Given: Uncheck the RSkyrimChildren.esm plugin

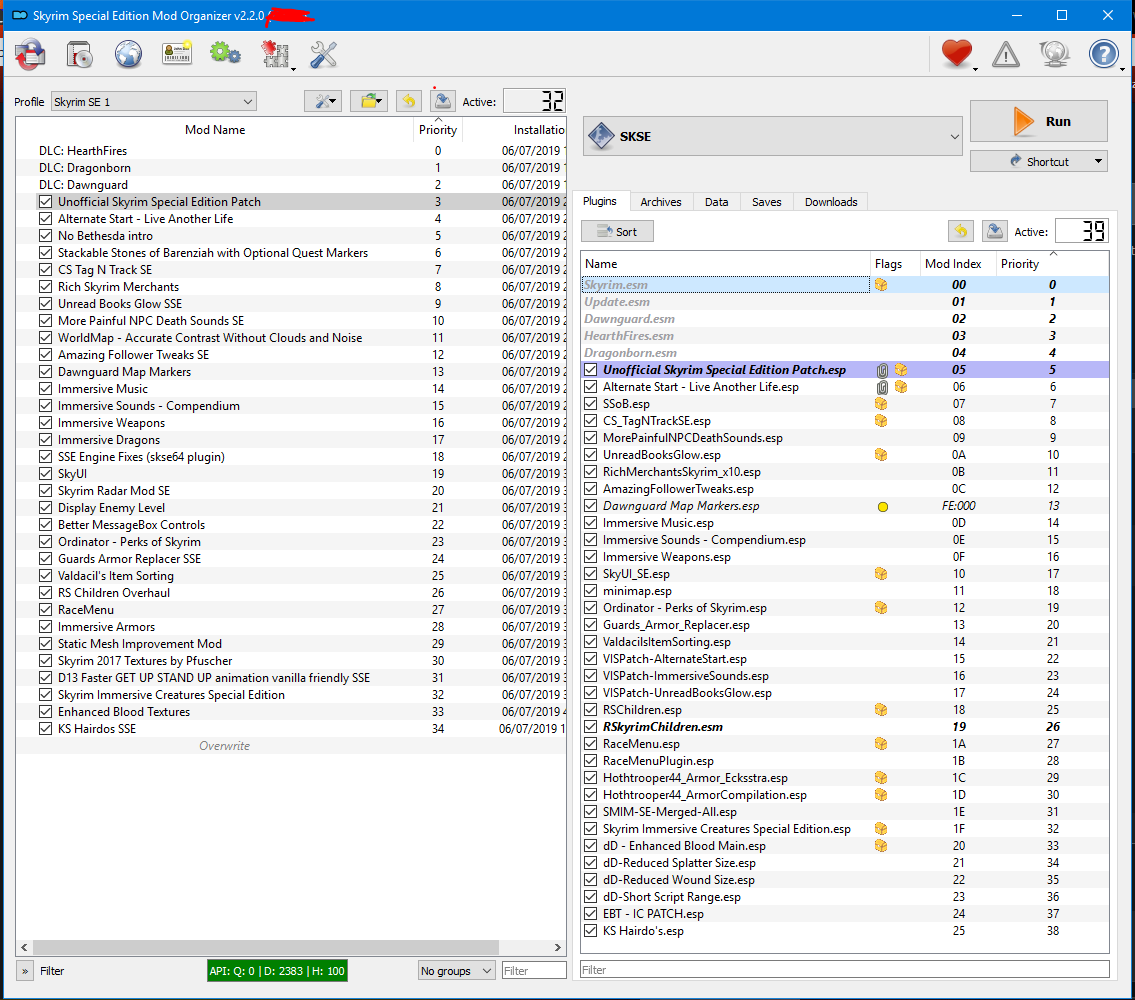Looking at the screenshot, I should [591, 726].
